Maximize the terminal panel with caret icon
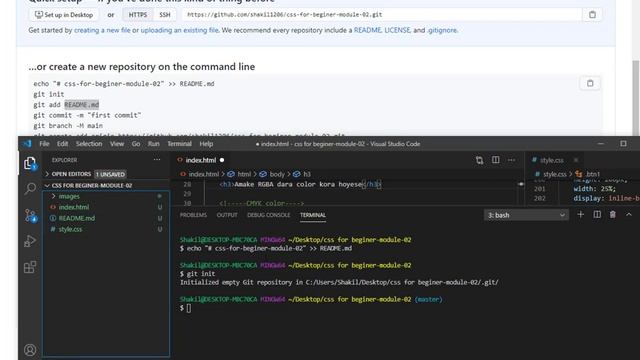Image resolution: width=640 pixels, height=360 pixels. click(629, 215)
